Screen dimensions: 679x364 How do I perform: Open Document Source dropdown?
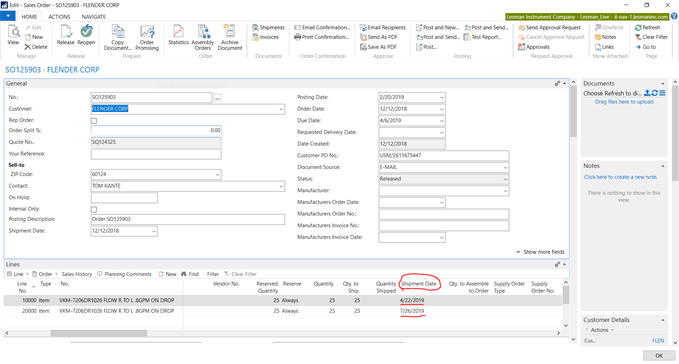coord(505,168)
